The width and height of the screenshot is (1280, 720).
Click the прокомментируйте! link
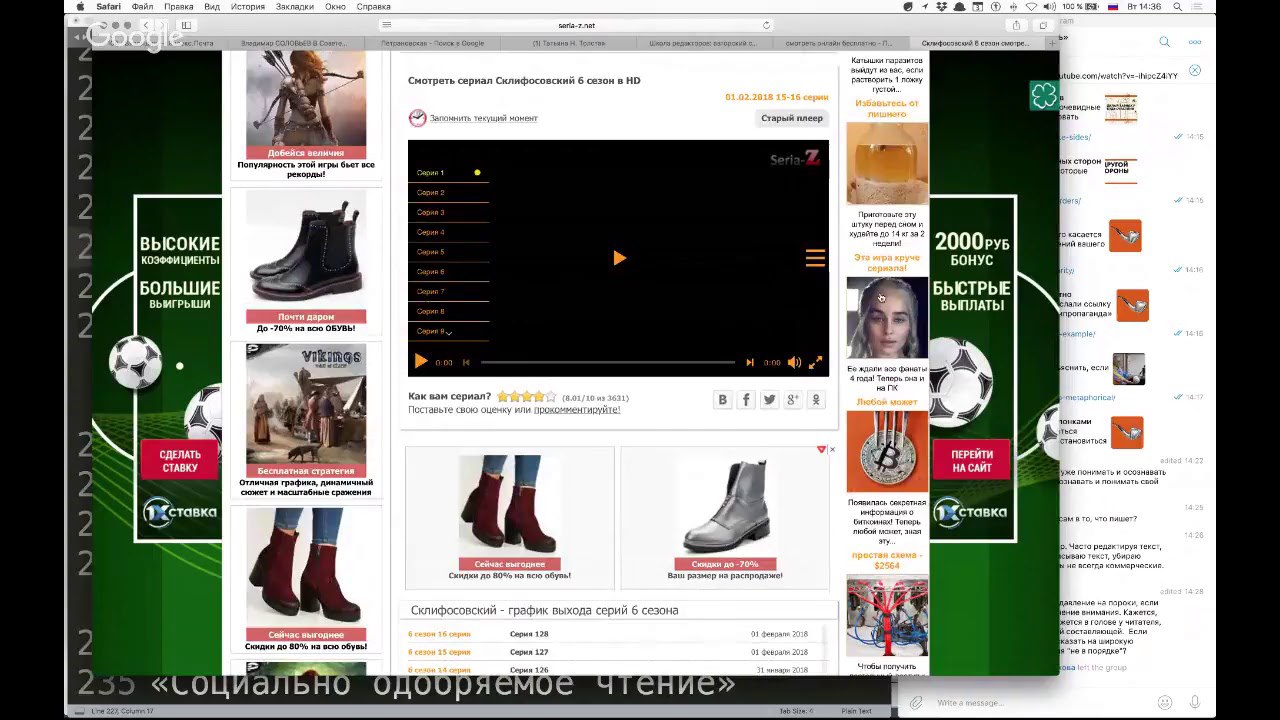point(577,409)
